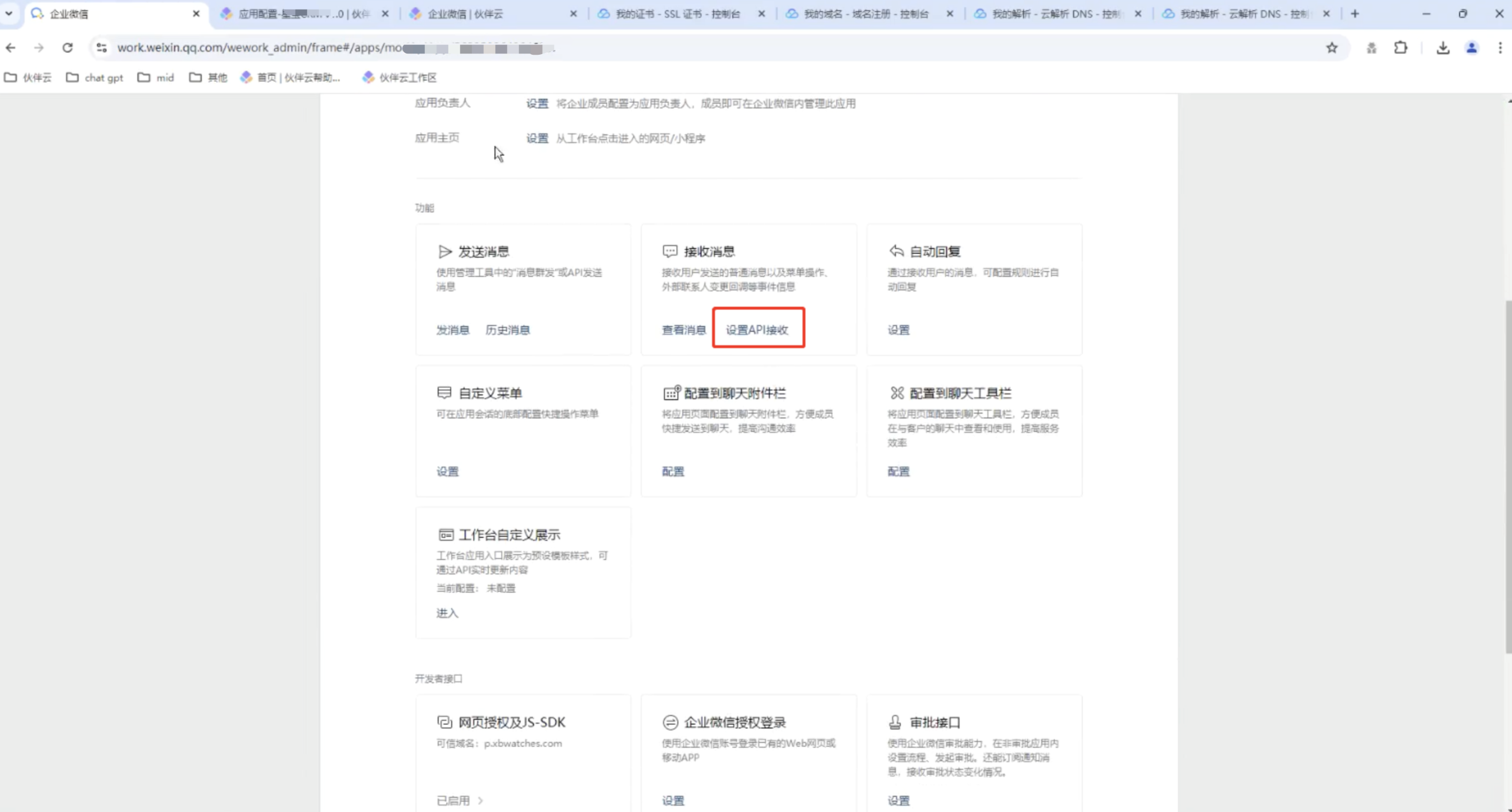Screen dimensions: 1512x812
Task: Close the 我的证书 - SSL 证书 tab
Action: [x=762, y=14]
